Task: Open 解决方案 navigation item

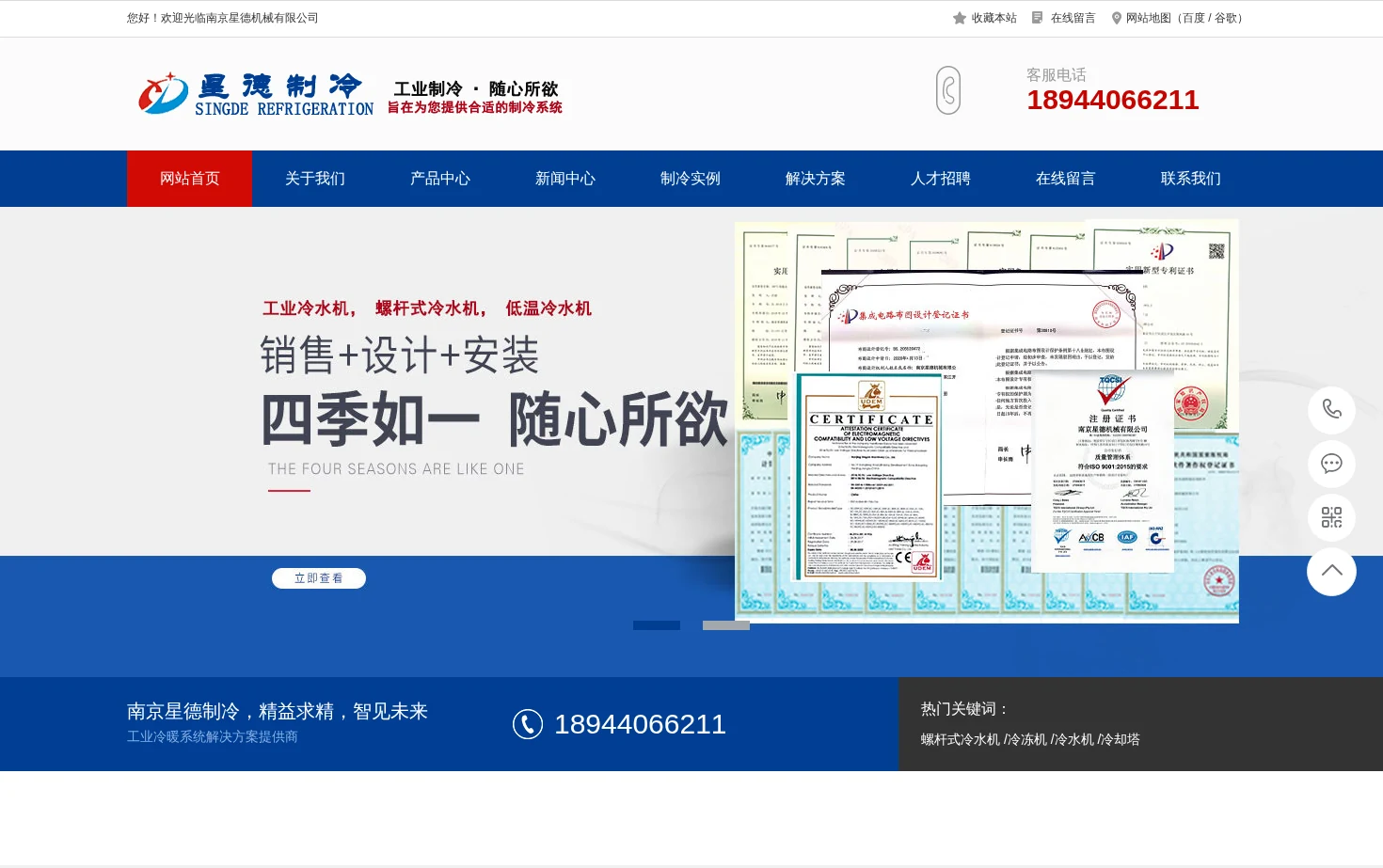Action: point(815,179)
